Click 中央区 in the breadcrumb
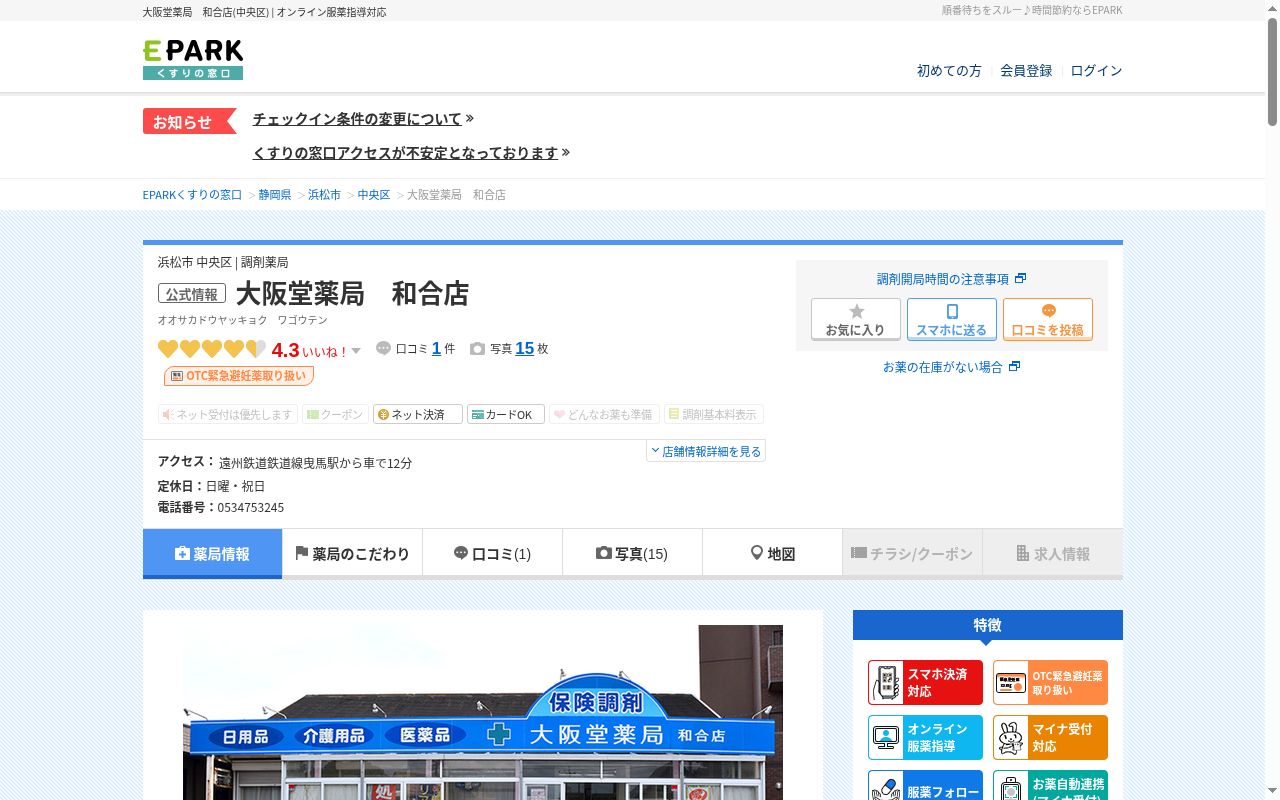Screen dimensions: 1280x800 click(374, 194)
